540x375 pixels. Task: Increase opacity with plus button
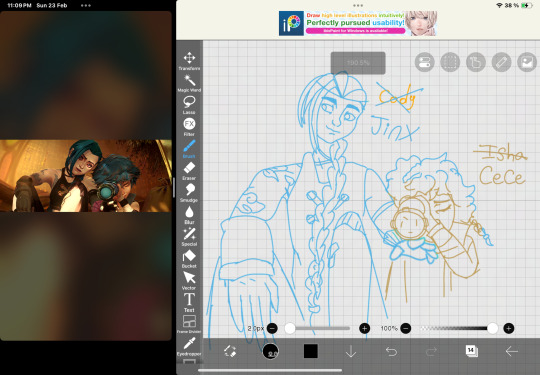point(509,329)
